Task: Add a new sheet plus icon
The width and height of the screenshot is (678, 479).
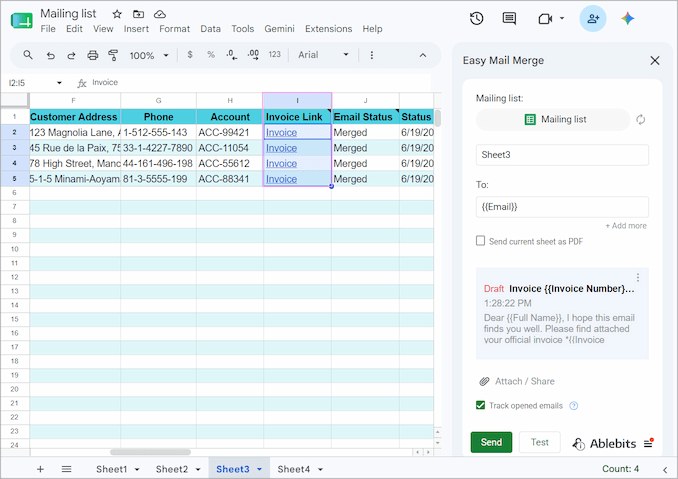Action: point(40,469)
